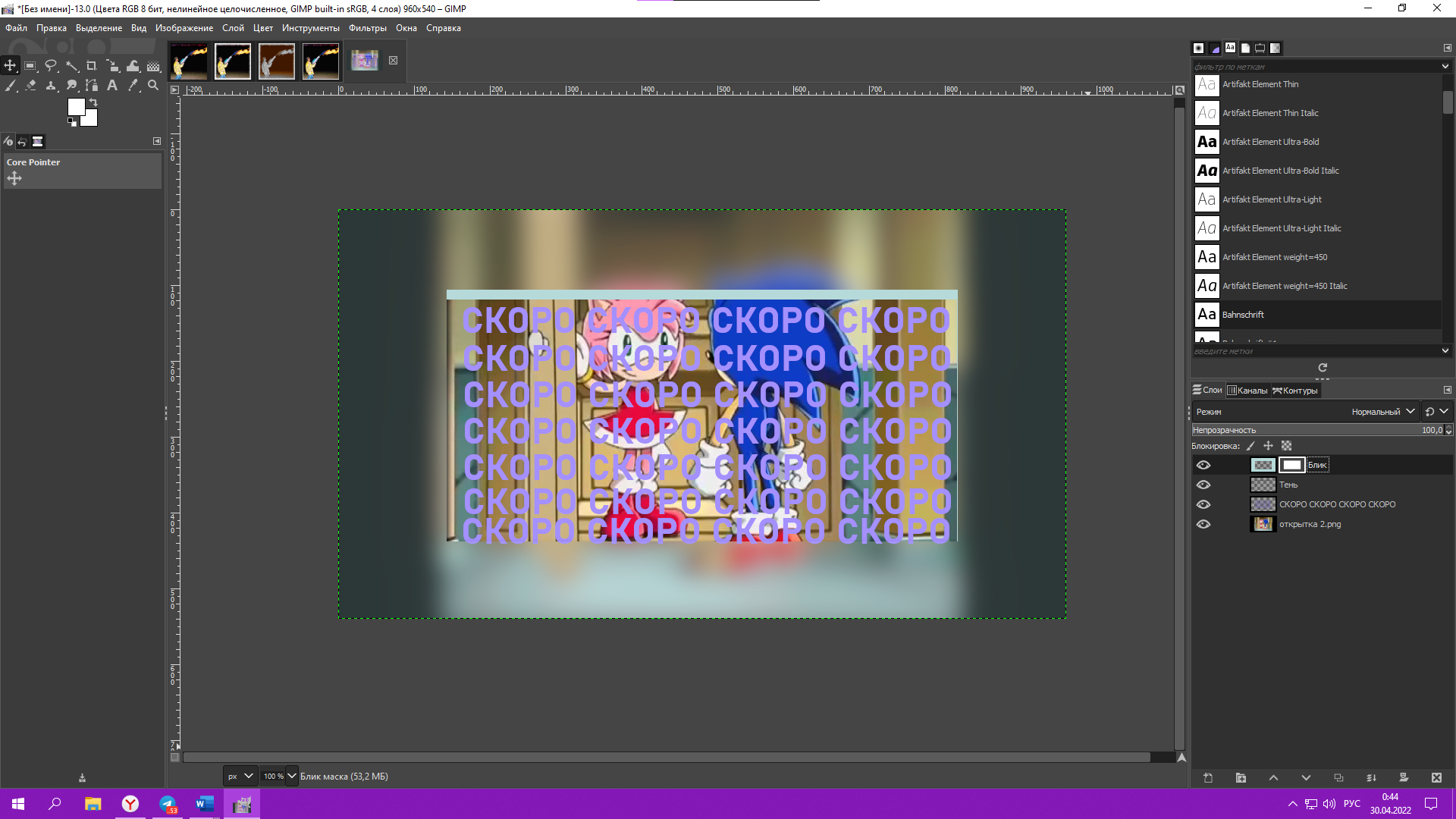Select the Zoom magnifier tool
This screenshot has width=1456, height=819.
(153, 86)
